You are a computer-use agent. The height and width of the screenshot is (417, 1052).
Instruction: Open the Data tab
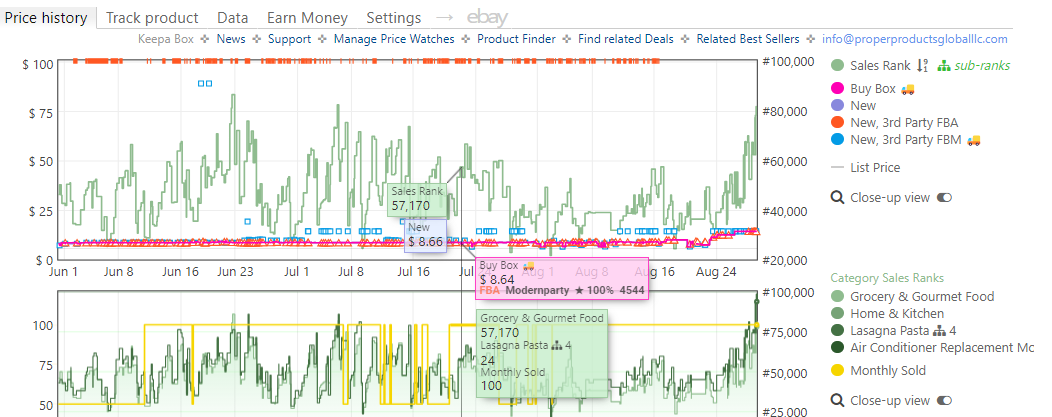pos(233,18)
